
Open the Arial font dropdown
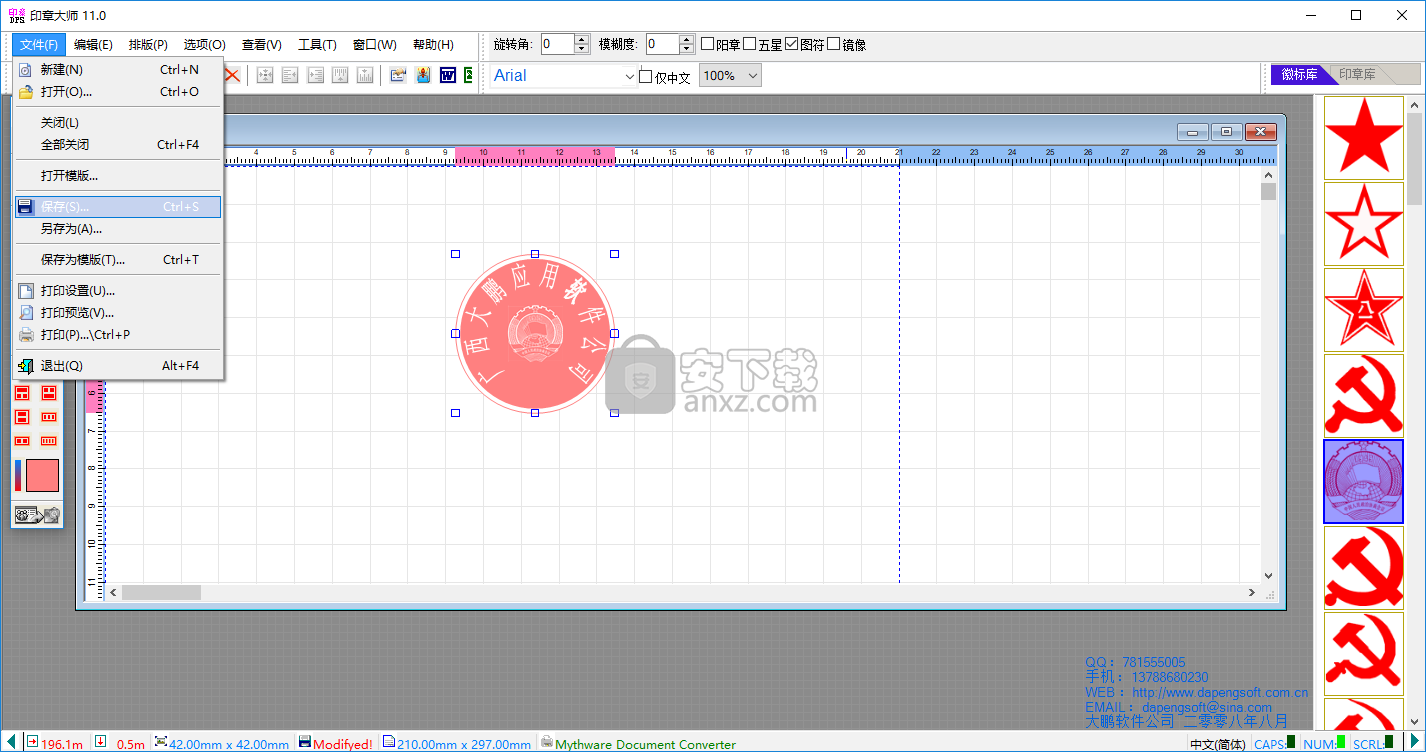pyautogui.click(x=630, y=76)
